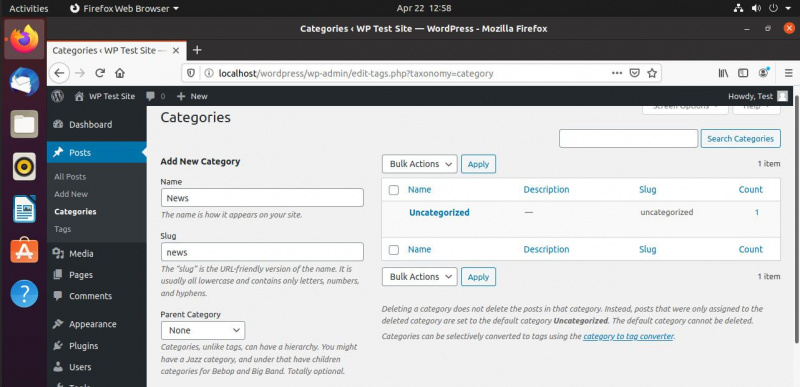Open the WordPress logo menu in the admin bar
Image resolution: width=800 pixels, height=387 pixels.
[x=58, y=96]
